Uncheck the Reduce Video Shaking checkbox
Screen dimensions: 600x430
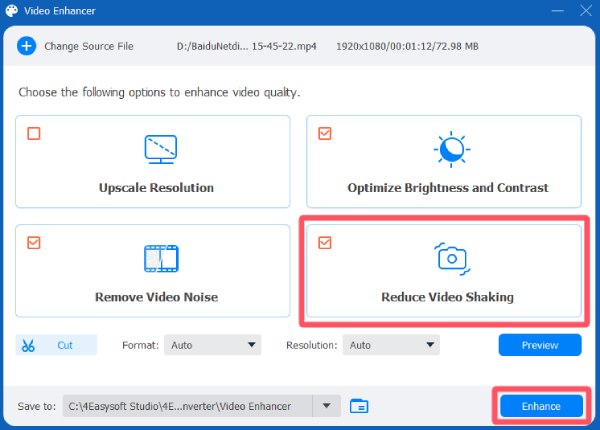point(325,243)
